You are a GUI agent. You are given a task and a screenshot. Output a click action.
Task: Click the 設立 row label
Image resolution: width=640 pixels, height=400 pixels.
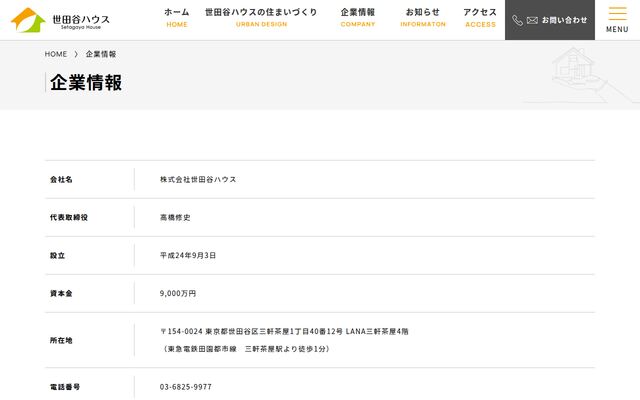[58, 256]
